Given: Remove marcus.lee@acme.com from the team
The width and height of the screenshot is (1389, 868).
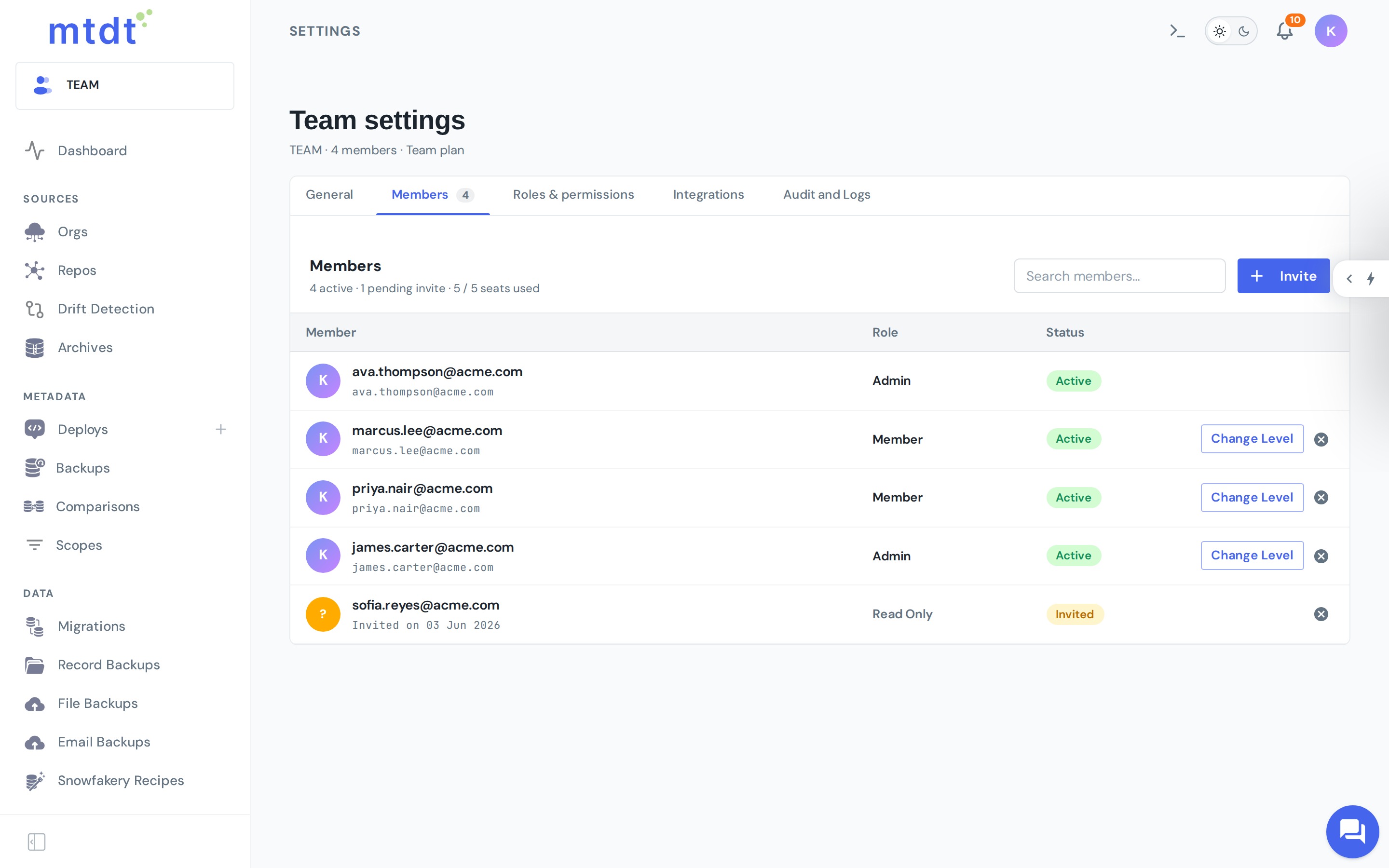Looking at the screenshot, I should tap(1321, 439).
